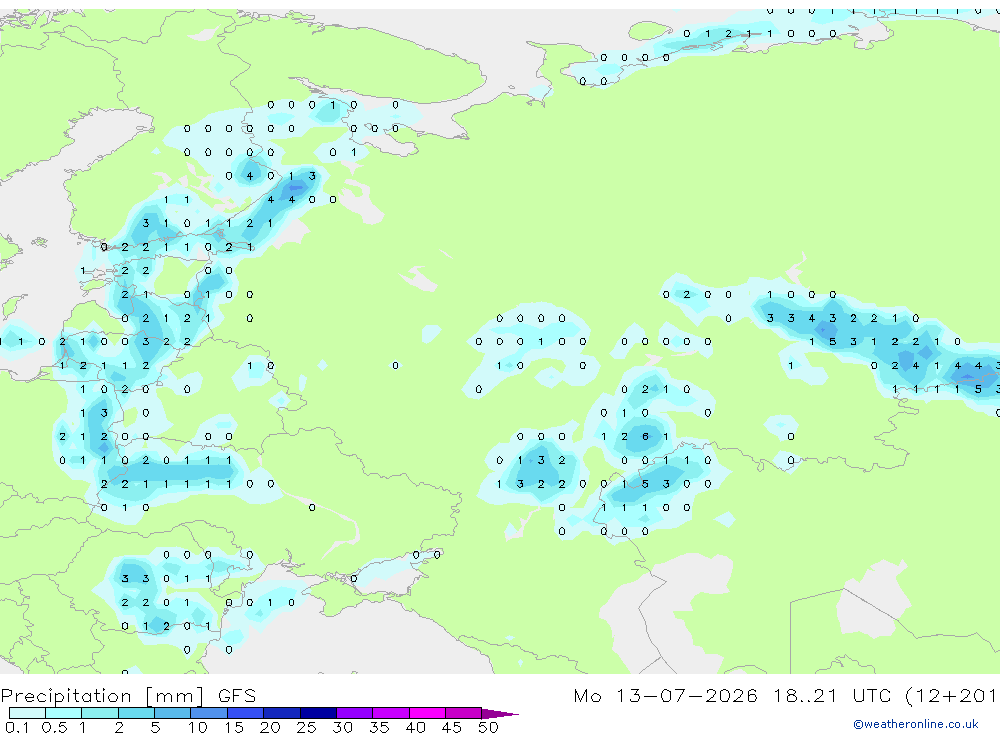Click the '25' legend scale label
This screenshot has height=733, width=1000.
click(307, 727)
